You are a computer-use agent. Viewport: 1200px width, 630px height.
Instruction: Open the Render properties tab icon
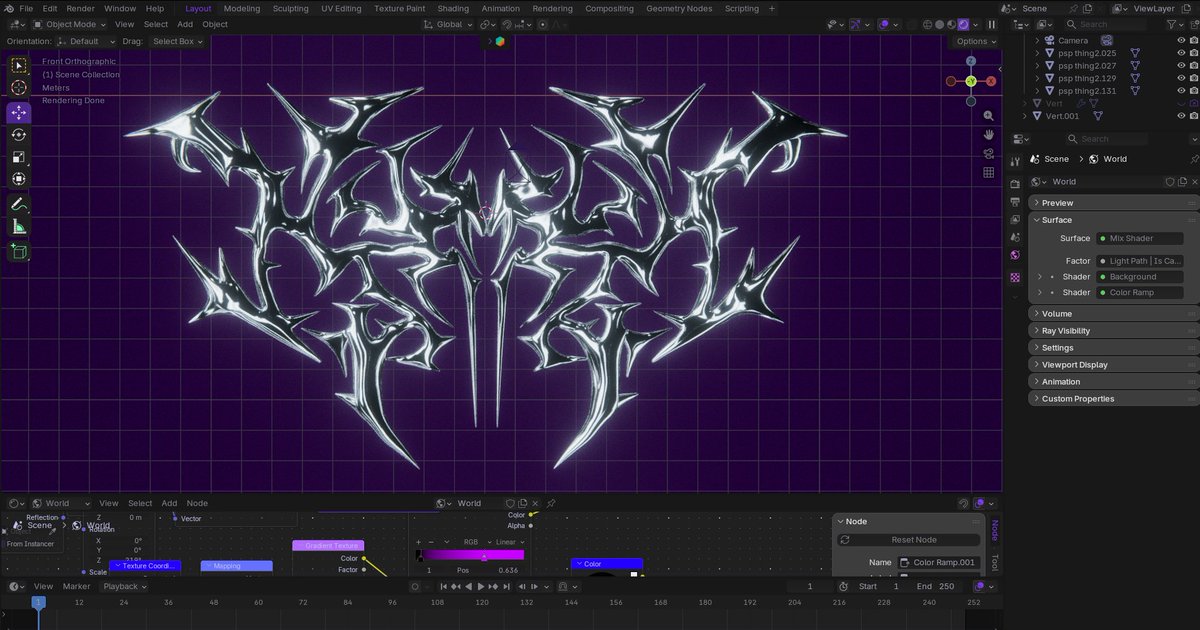pyautogui.click(x=1015, y=183)
